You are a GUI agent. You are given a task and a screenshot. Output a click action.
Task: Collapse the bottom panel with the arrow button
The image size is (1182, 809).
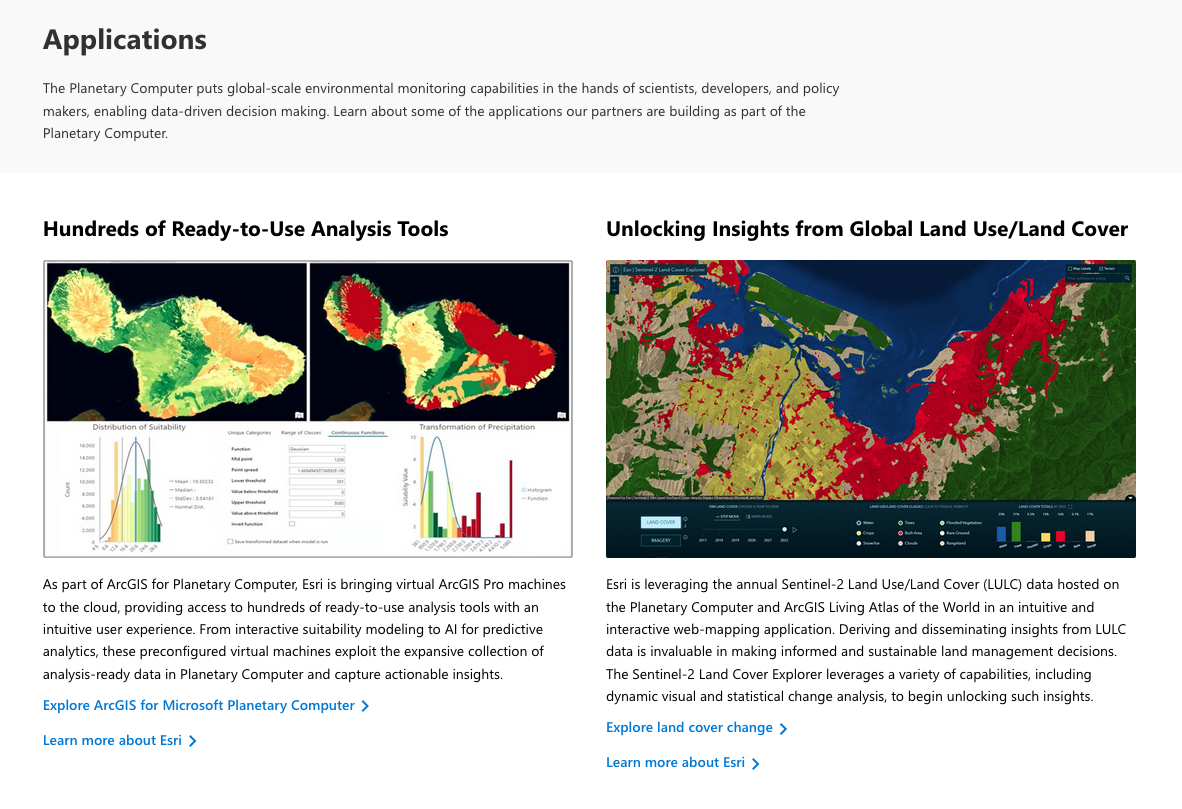1129,497
